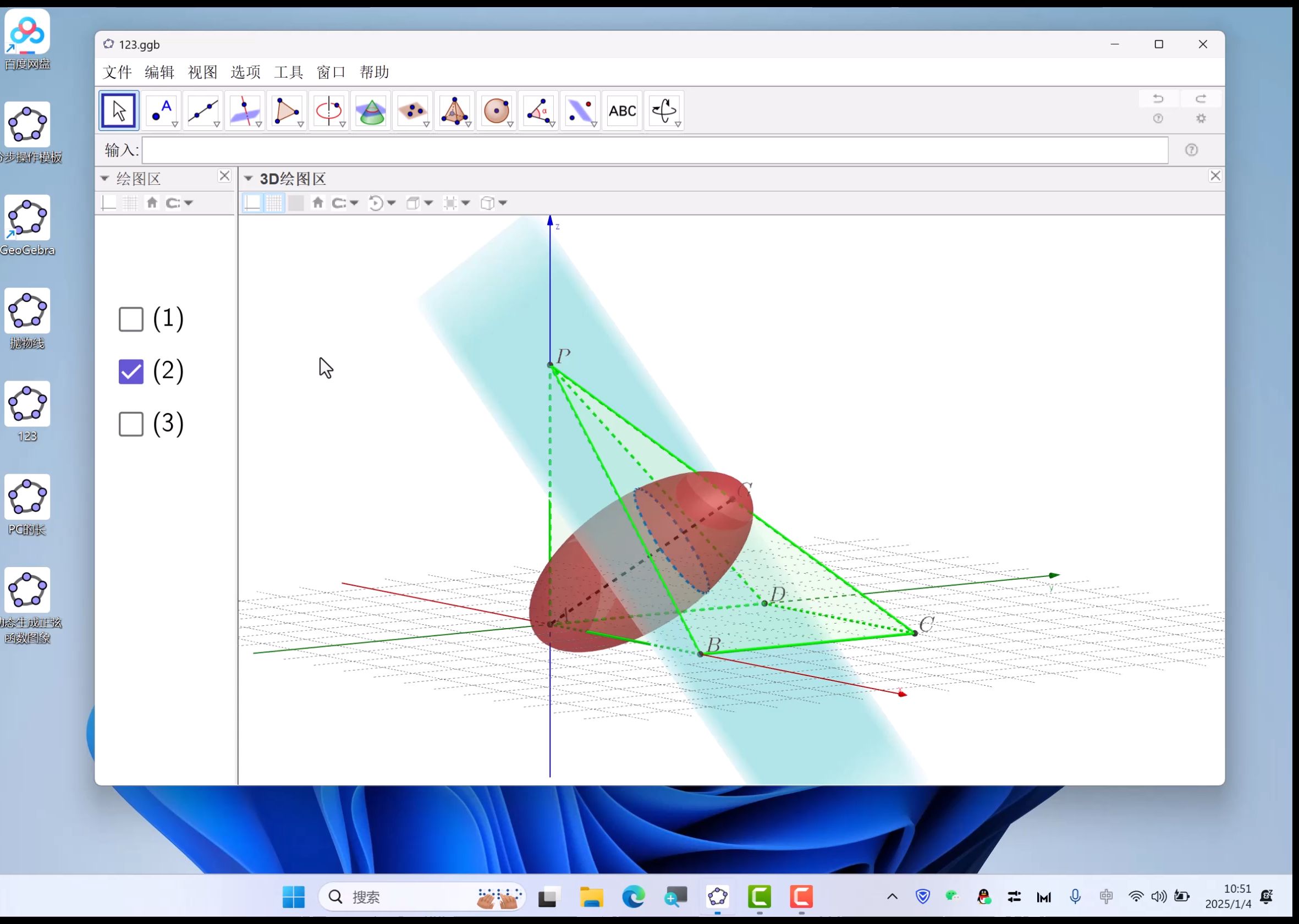
Task: Click the 输入 input field
Action: (x=654, y=150)
